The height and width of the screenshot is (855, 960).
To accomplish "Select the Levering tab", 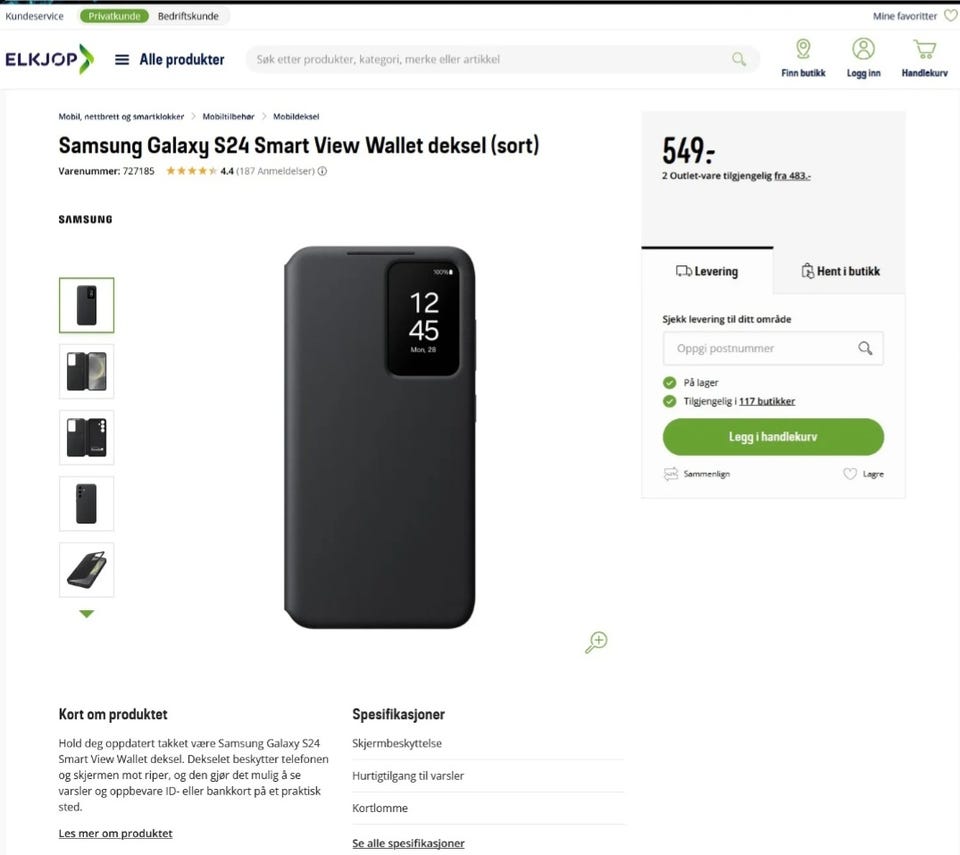I will coord(707,271).
